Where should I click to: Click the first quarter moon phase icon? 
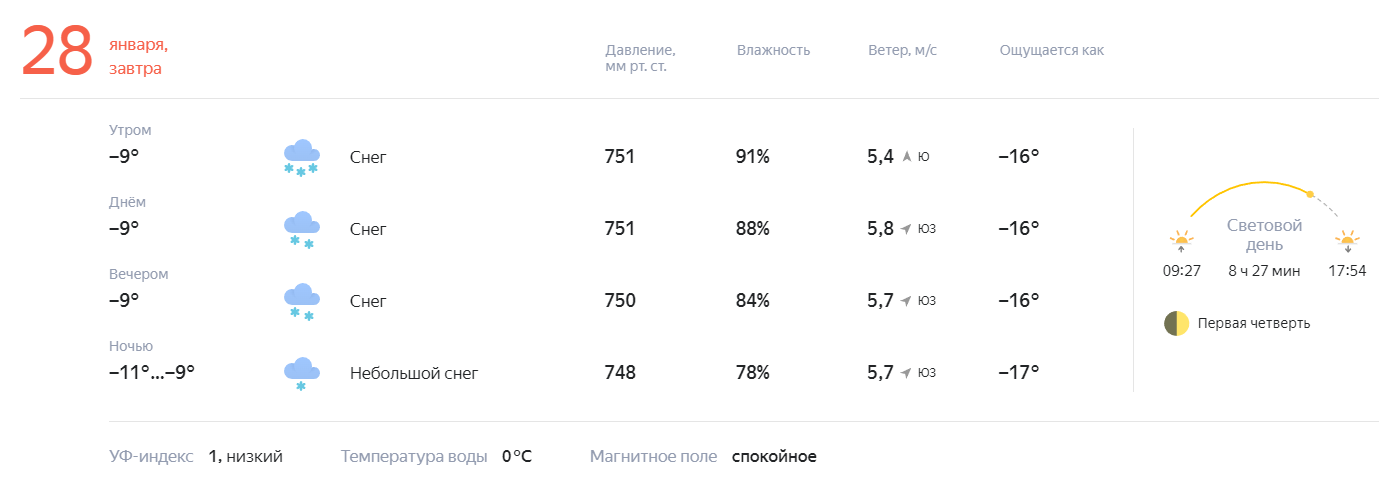tap(1176, 323)
